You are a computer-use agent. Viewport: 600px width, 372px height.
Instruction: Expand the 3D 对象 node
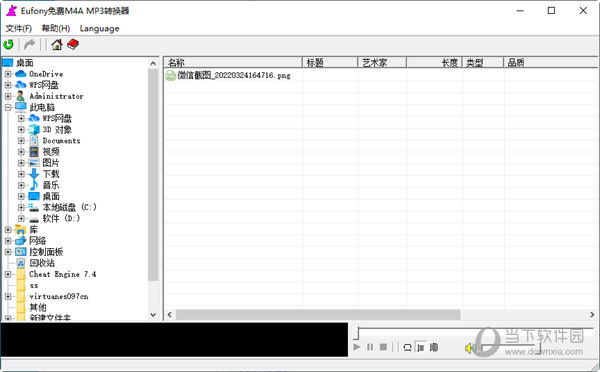[x=21, y=129]
